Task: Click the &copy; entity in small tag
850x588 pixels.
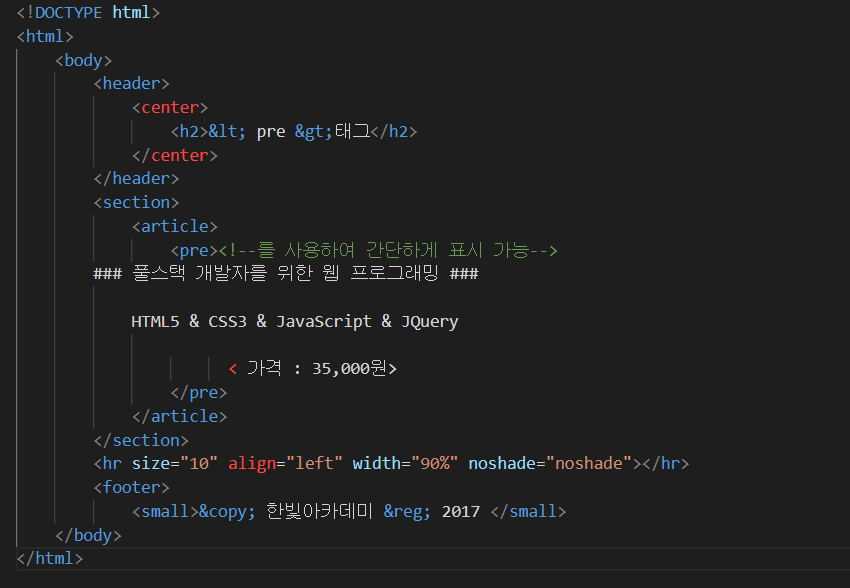Action: point(227,512)
